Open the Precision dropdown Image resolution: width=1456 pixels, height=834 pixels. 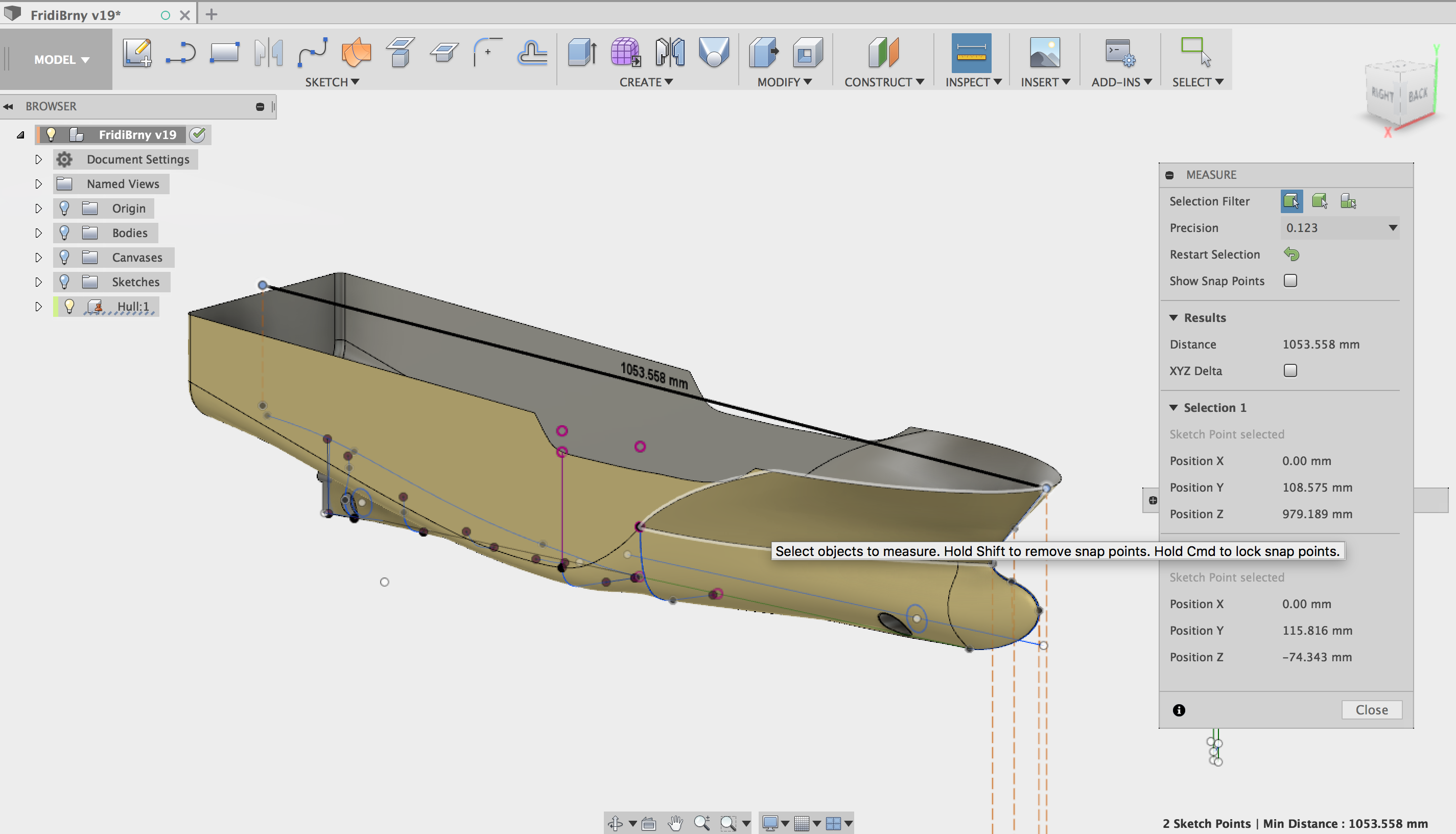tap(1339, 228)
